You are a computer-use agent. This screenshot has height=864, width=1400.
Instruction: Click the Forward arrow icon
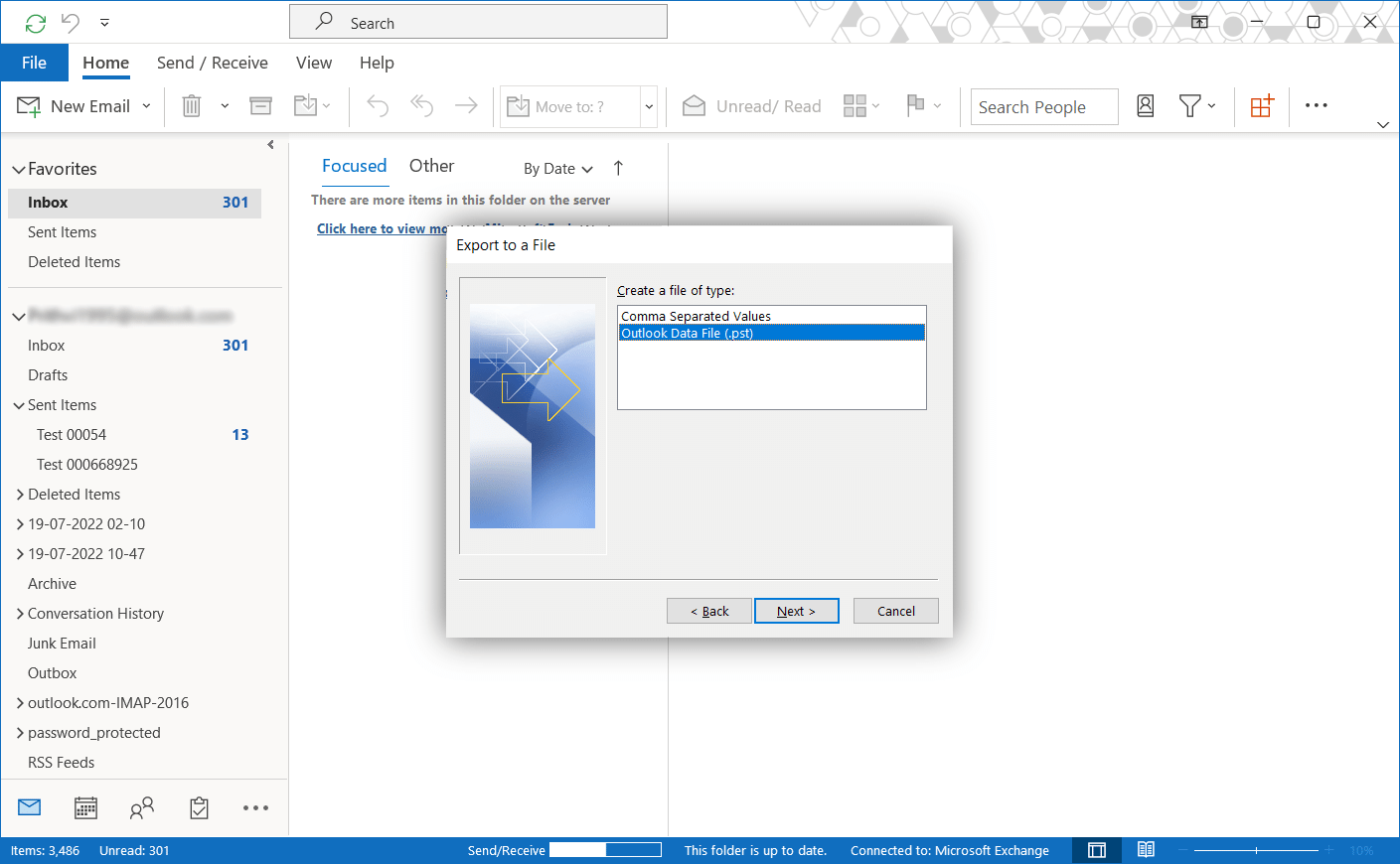point(466,106)
